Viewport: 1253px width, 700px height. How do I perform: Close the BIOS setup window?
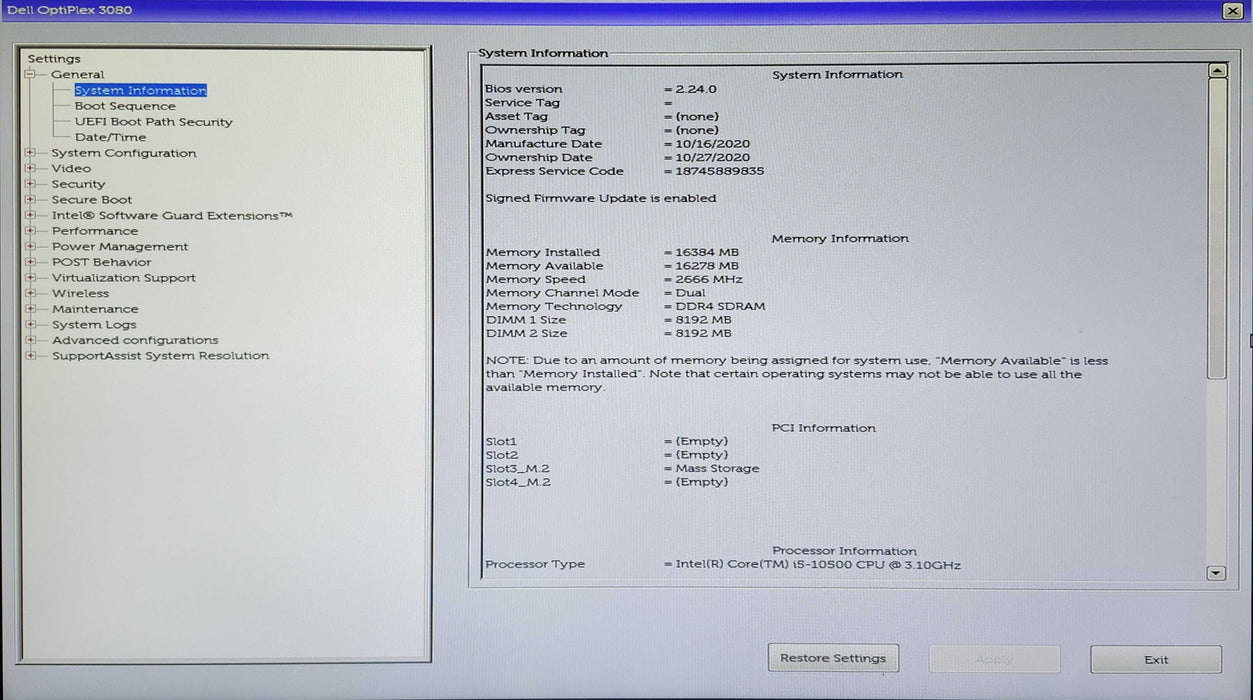(x=1232, y=10)
